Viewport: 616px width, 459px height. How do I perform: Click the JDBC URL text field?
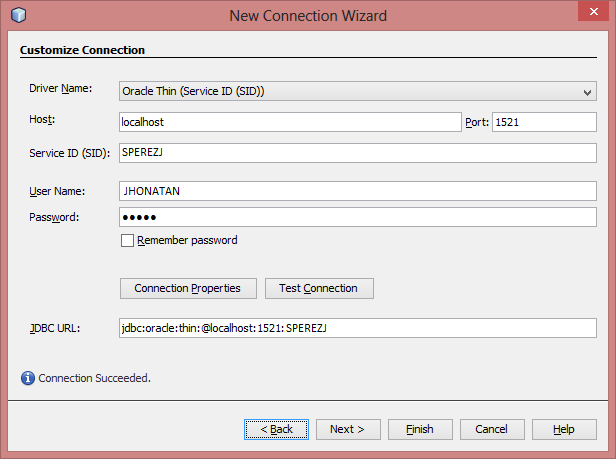[358, 328]
